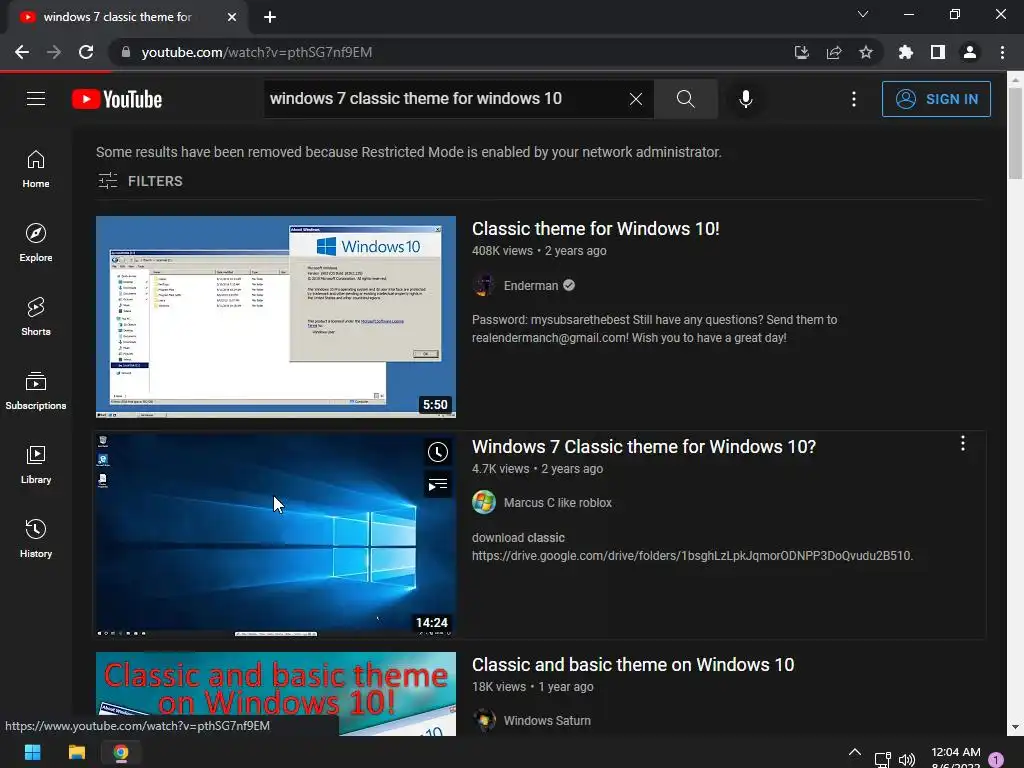Viewport: 1024px width, 768px height.
Task: Visit Marcus C like roblox channel
Action: 558,503
